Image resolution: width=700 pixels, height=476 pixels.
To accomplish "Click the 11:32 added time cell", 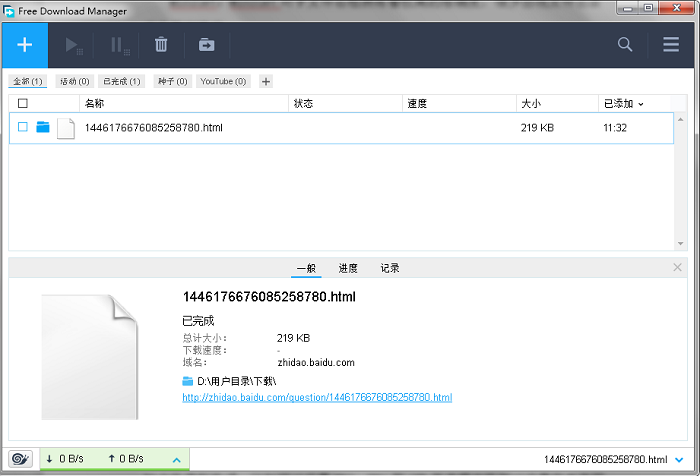I will click(615, 128).
